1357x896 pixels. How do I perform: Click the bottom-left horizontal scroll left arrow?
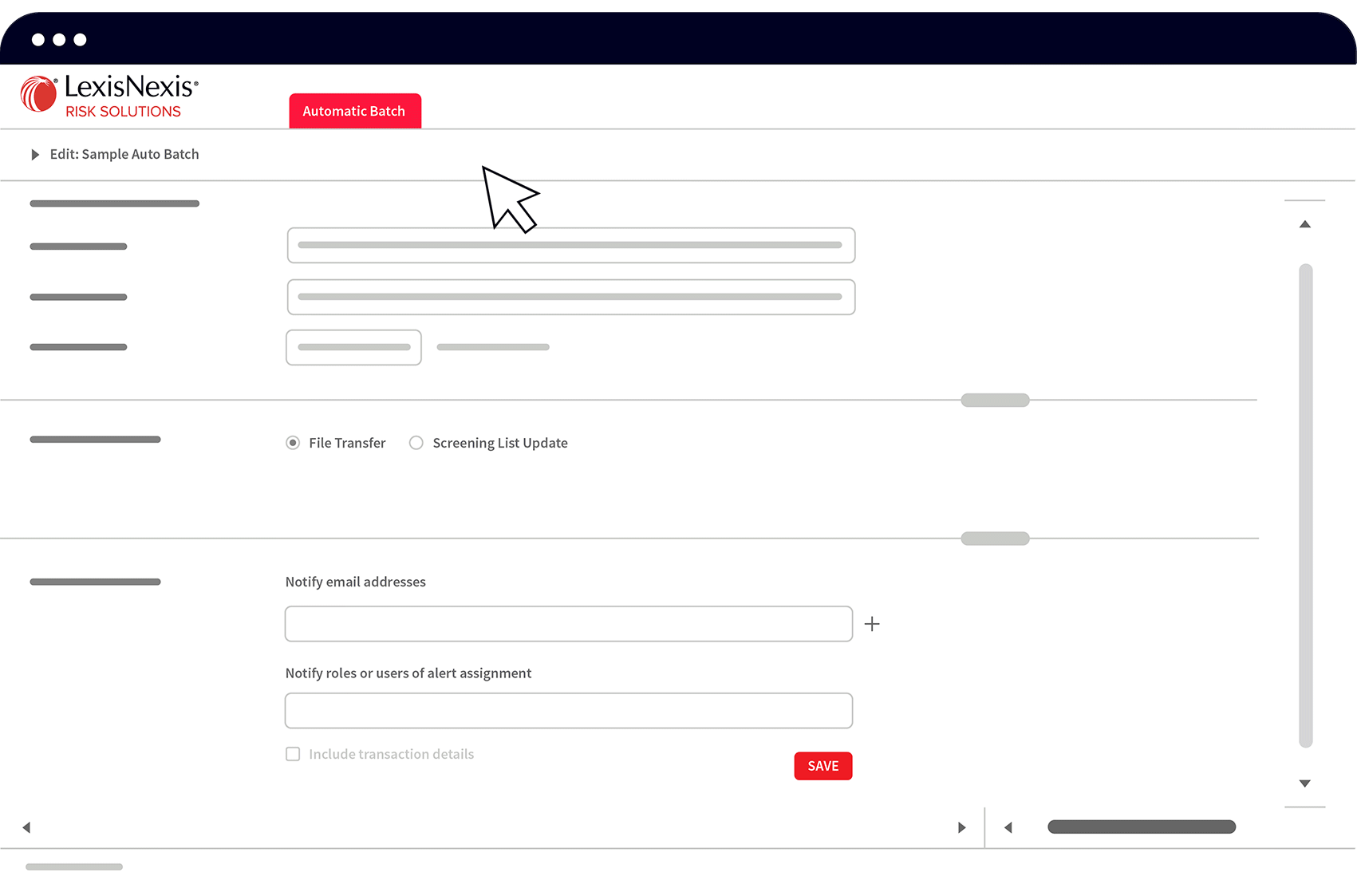coord(26,827)
